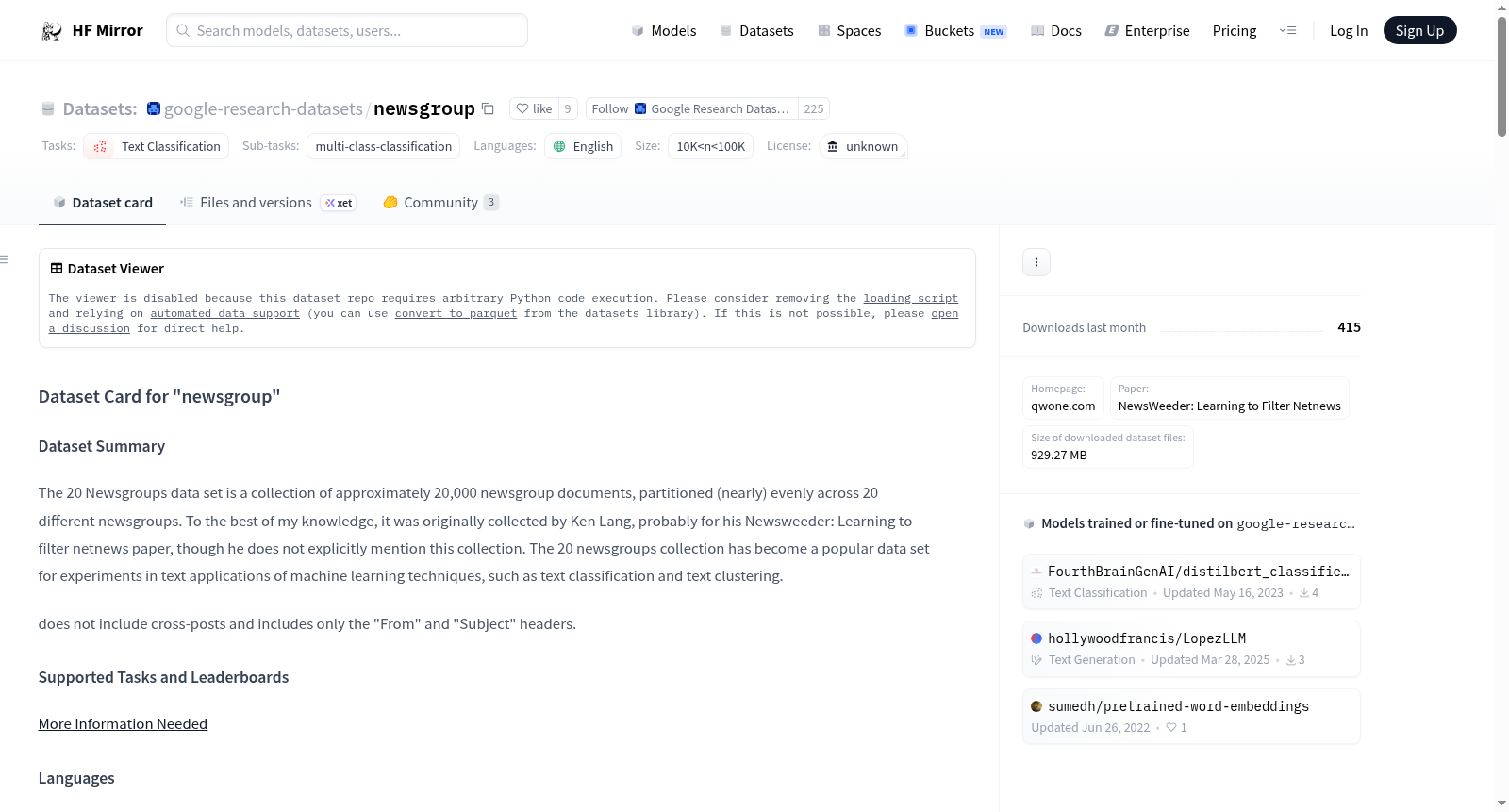
Task: Select the multi-class-classification sub-task tag
Action: tap(384, 146)
